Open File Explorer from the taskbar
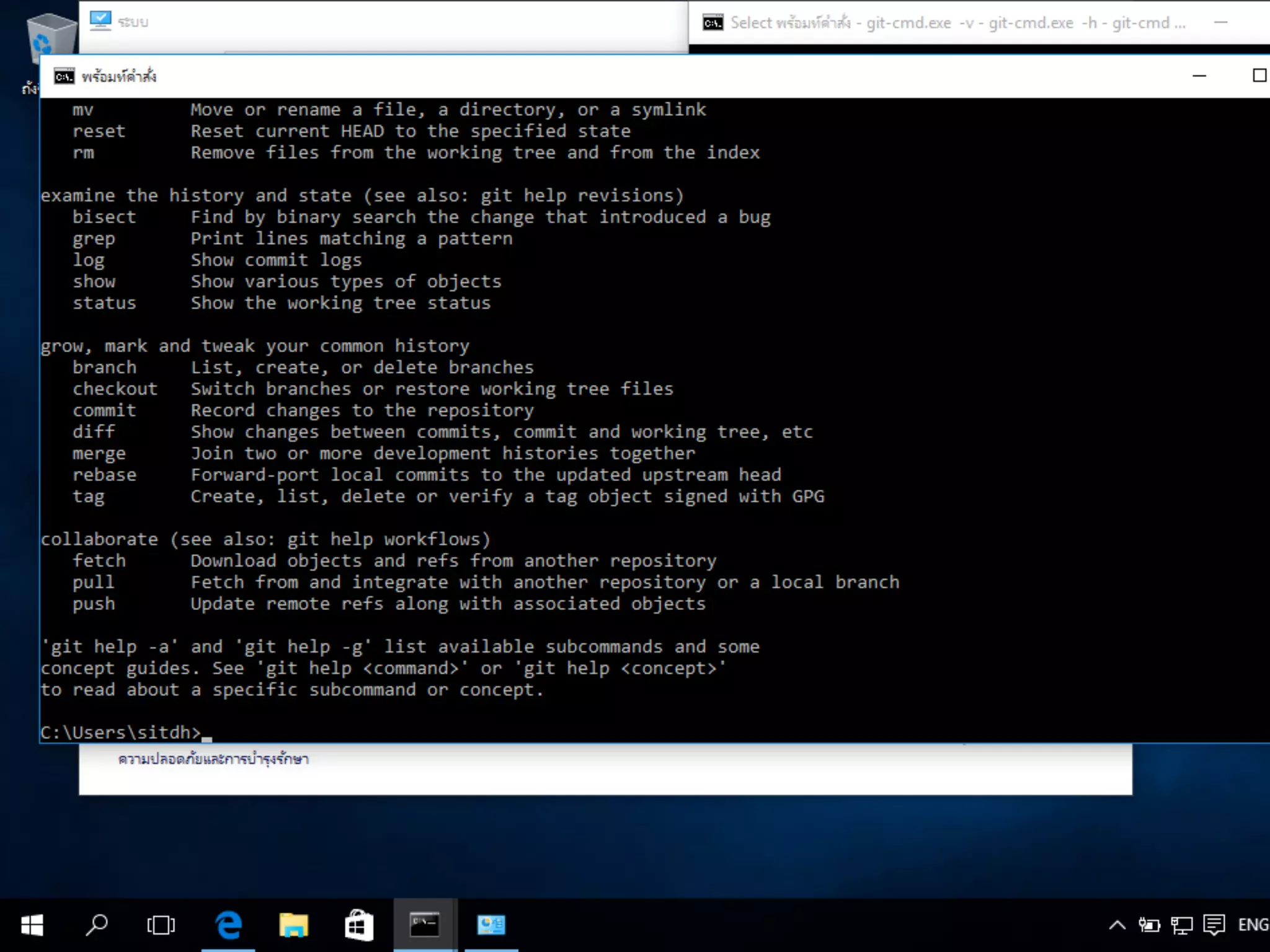 (x=293, y=925)
